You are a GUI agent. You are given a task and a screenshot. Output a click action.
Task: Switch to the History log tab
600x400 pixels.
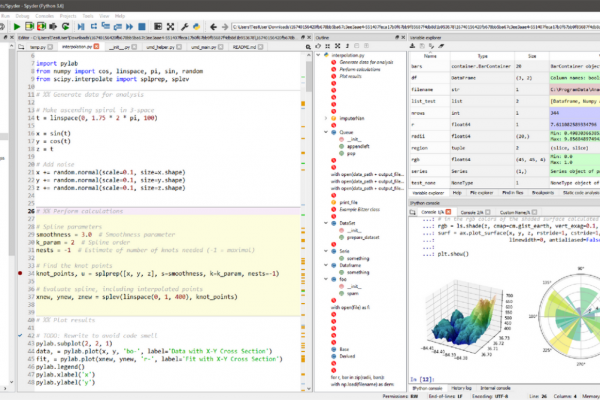click(461, 388)
